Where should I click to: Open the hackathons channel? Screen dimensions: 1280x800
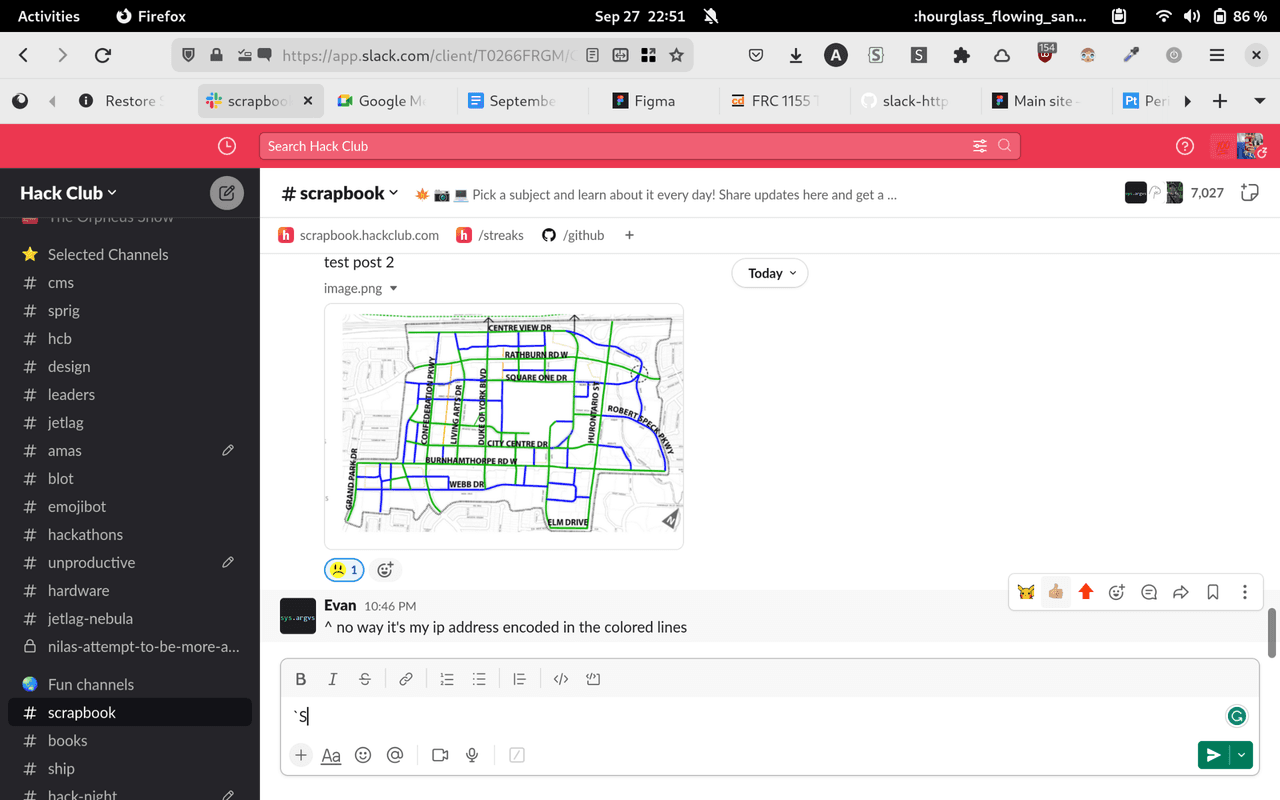(85, 535)
